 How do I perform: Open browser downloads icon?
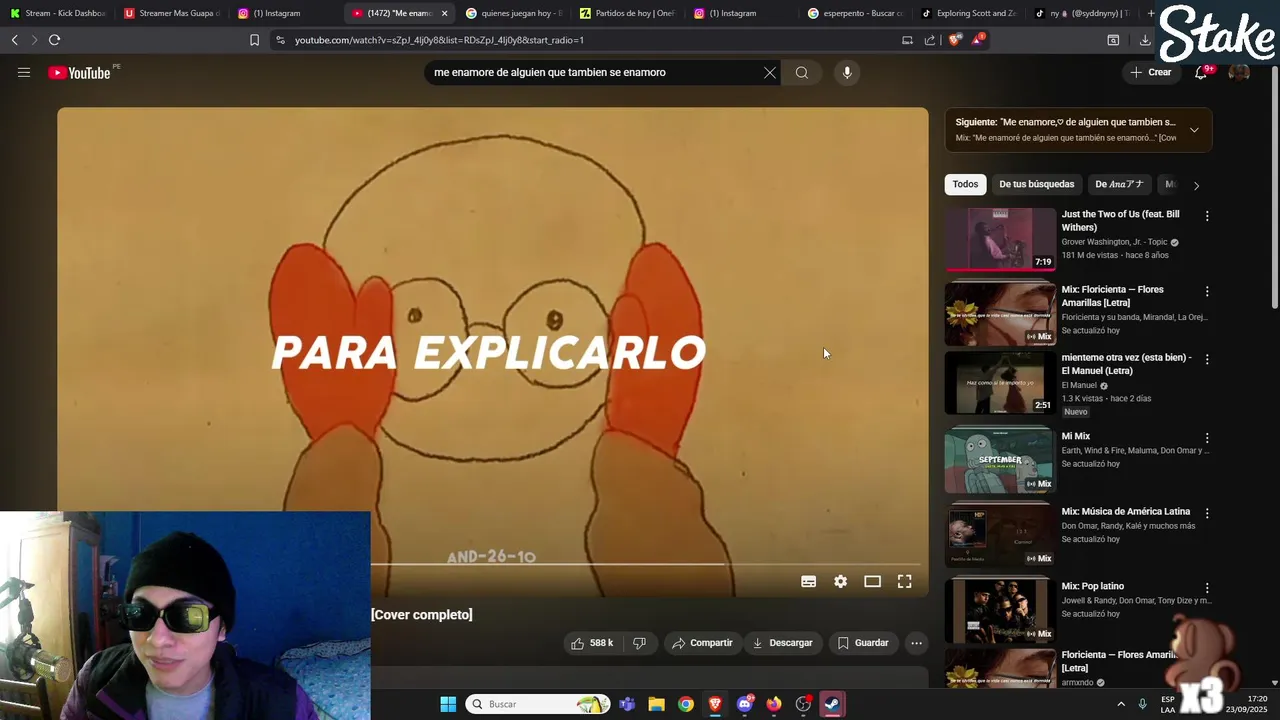point(1145,40)
